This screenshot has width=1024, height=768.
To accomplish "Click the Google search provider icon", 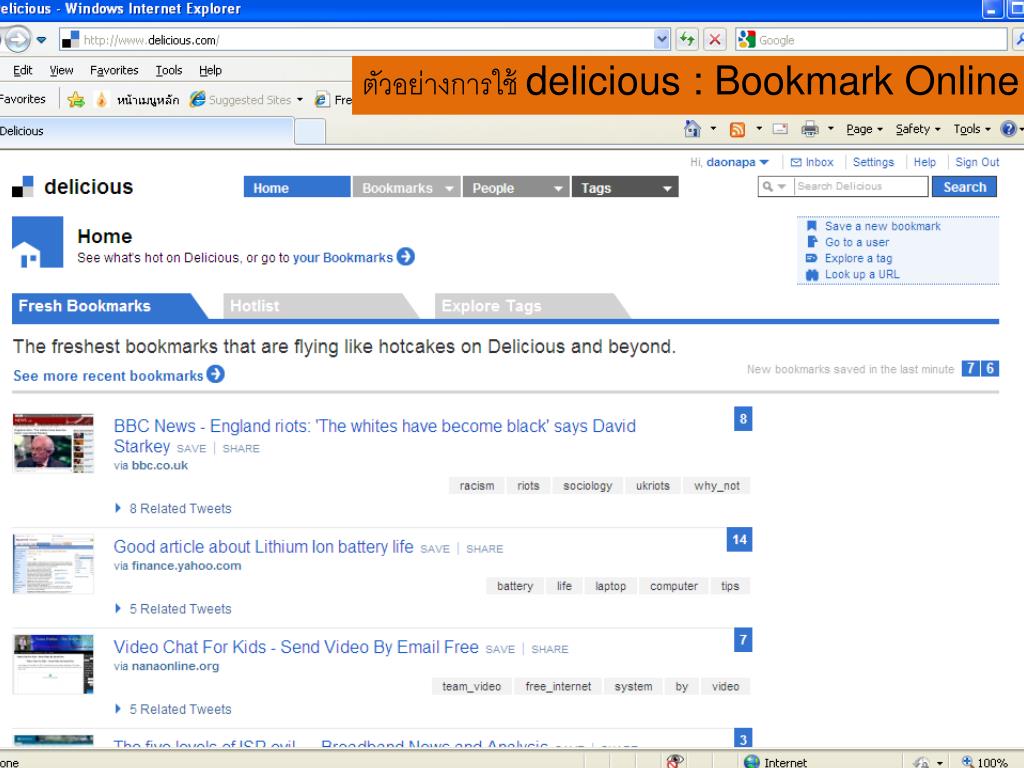I will (746, 40).
